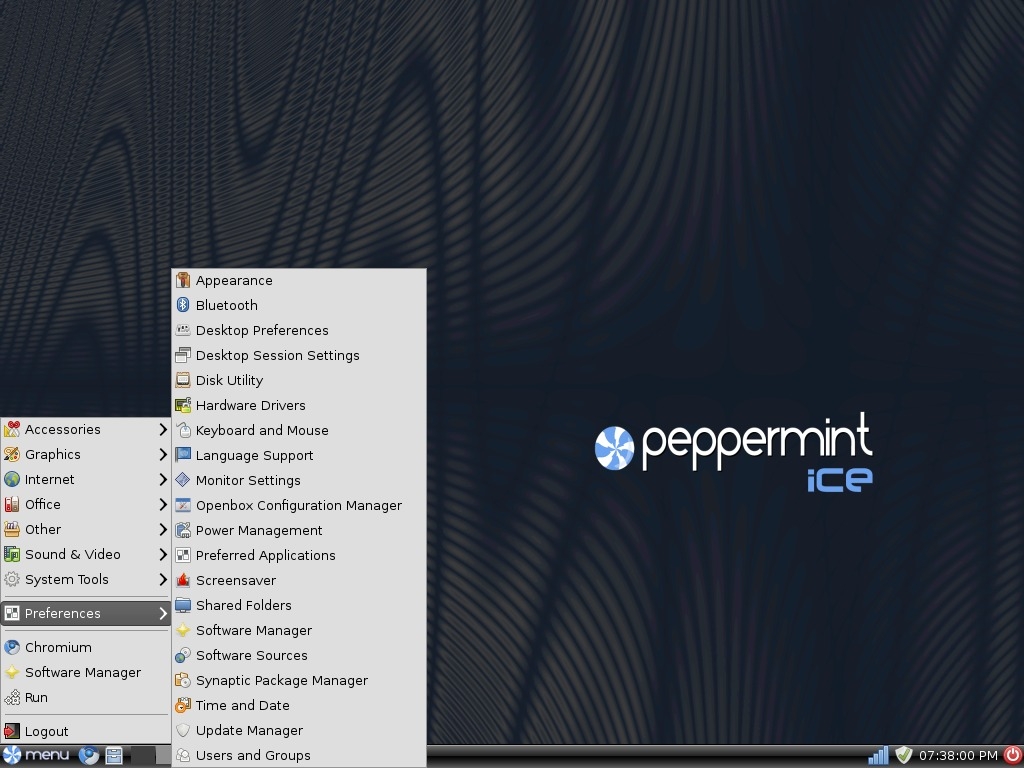
Task: Open Users and Groups
Action: pos(299,756)
